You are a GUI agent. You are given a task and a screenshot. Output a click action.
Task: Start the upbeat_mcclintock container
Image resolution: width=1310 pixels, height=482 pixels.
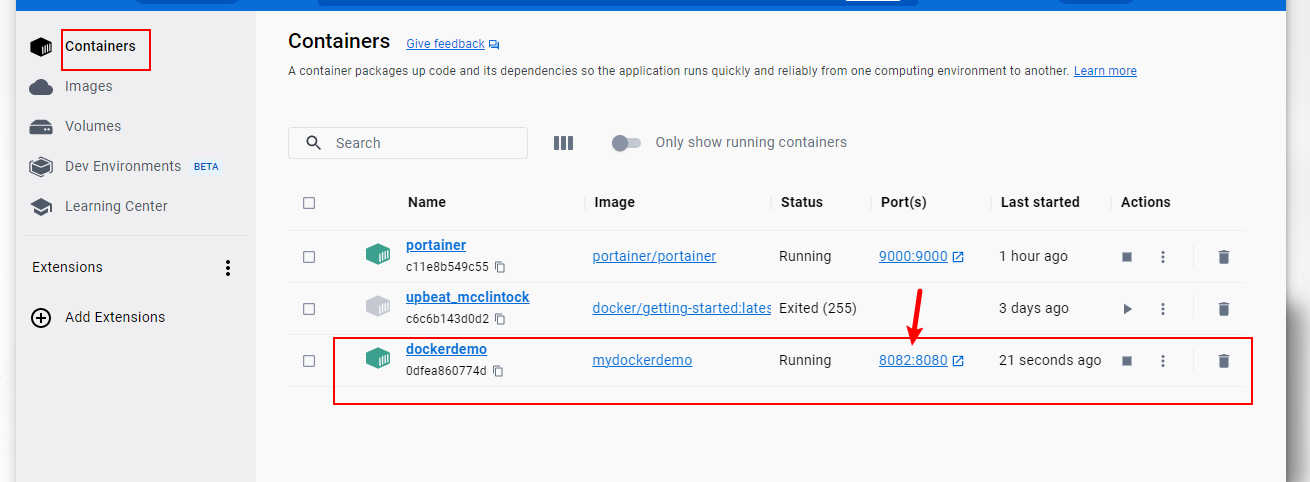1127,309
